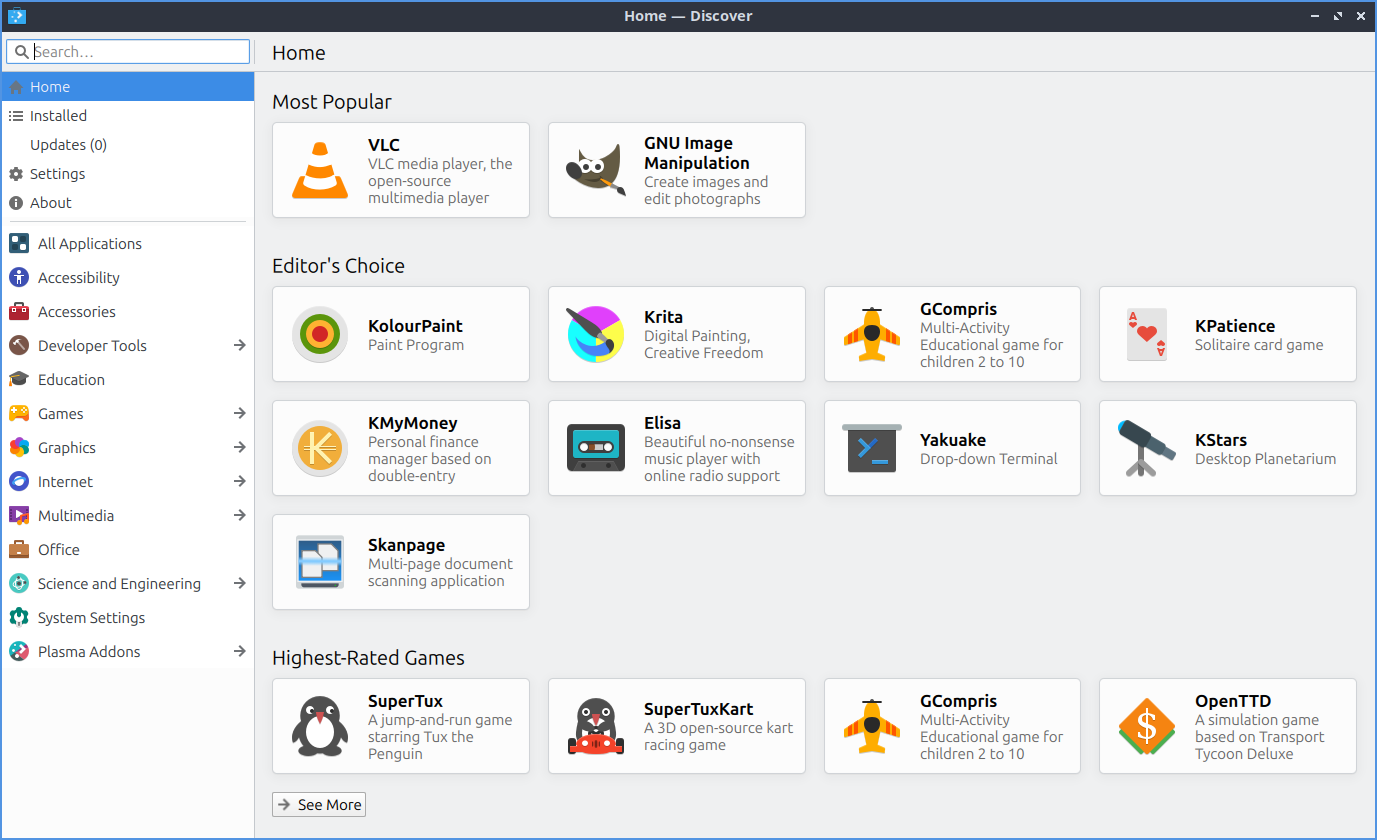Click the SuperTux penguin icon
1377x840 pixels.
[x=320, y=727]
